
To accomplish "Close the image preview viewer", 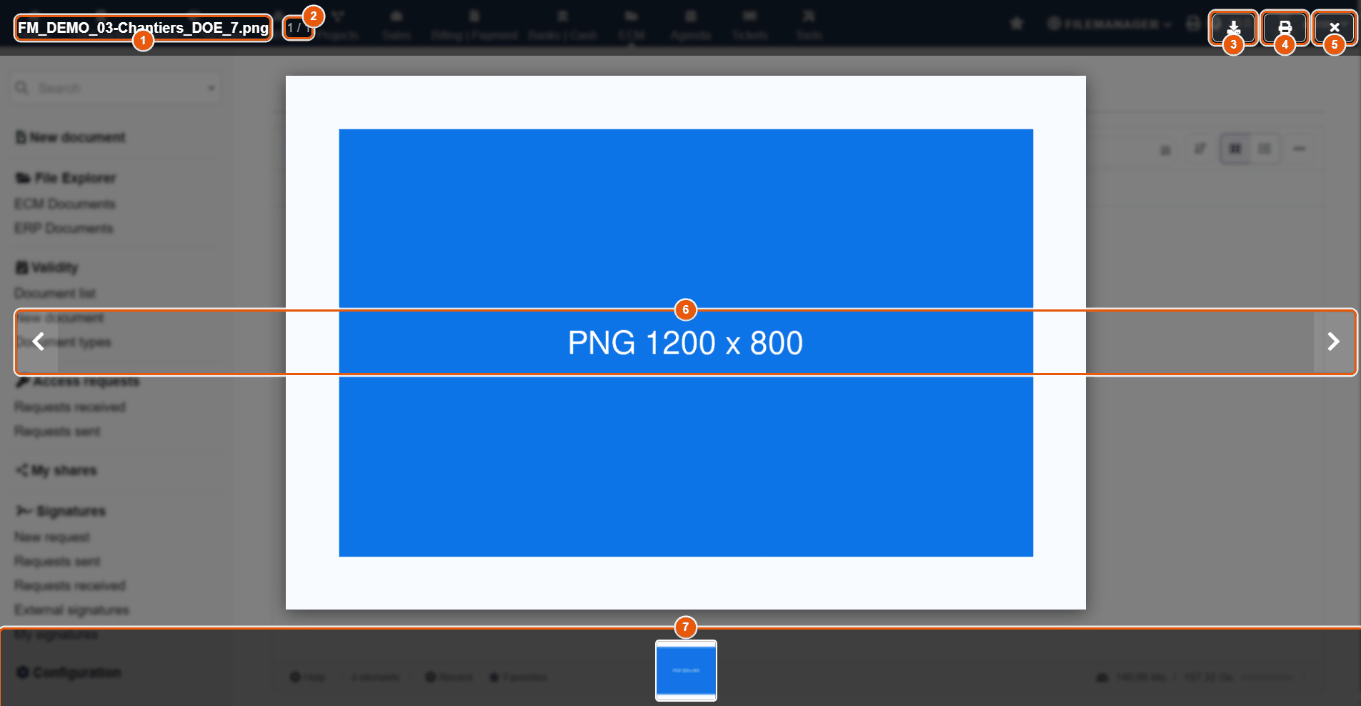I will coord(1334,28).
